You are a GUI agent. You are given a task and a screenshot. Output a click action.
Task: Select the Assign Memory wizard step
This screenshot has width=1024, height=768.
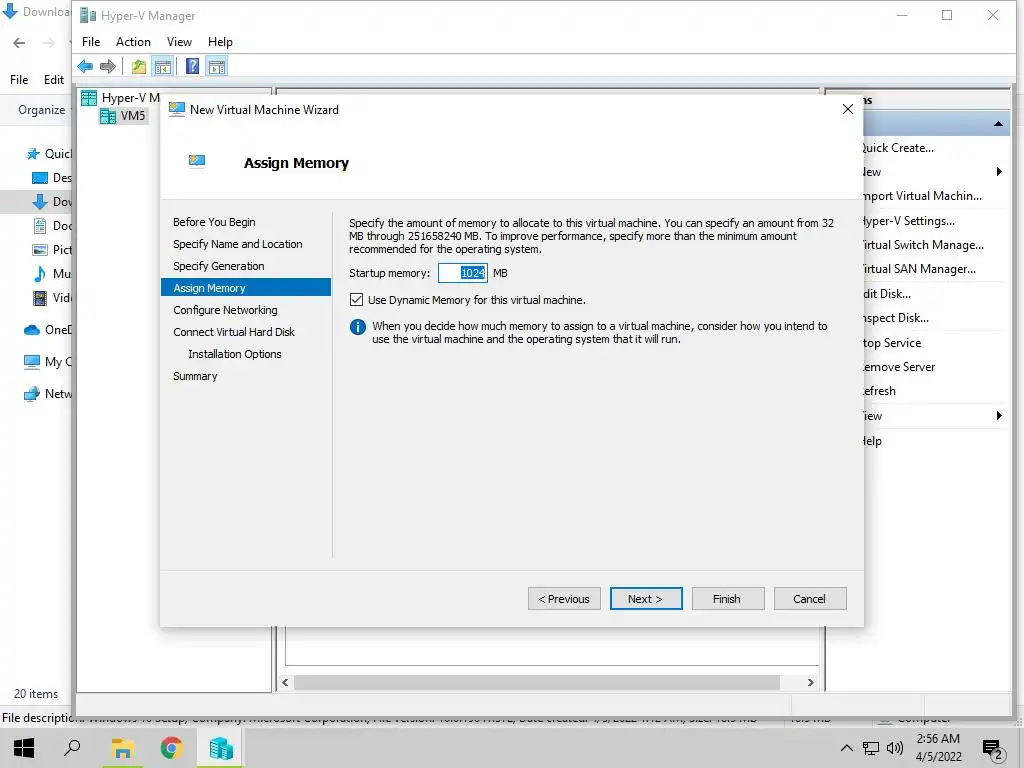click(x=246, y=288)
